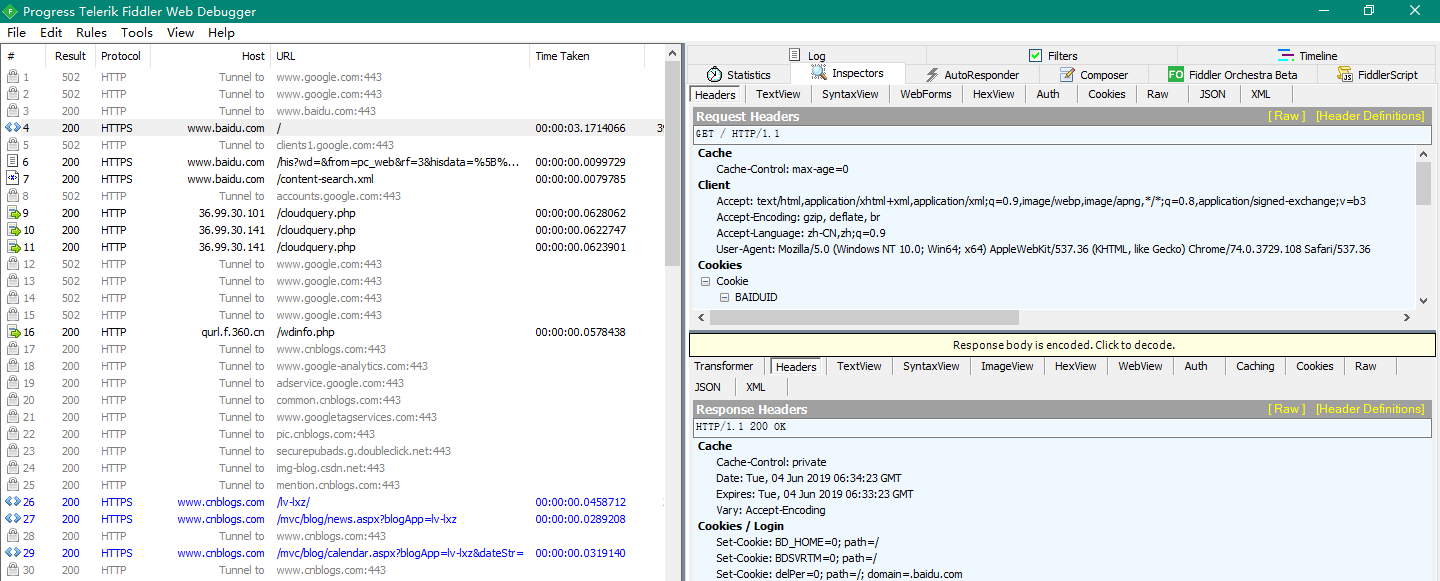This screenshot has width=1440, height=581.
Task: Switch to the response ImageView tab
Action: tap(1007, 366)
